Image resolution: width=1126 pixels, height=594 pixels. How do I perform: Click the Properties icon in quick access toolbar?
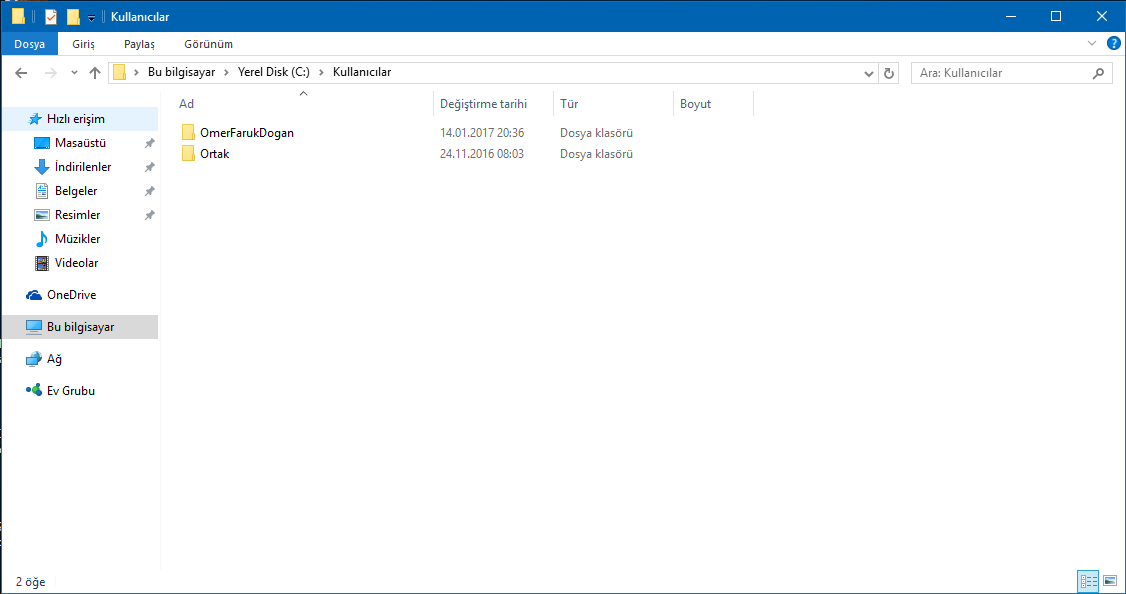click(x=51, y=17)
